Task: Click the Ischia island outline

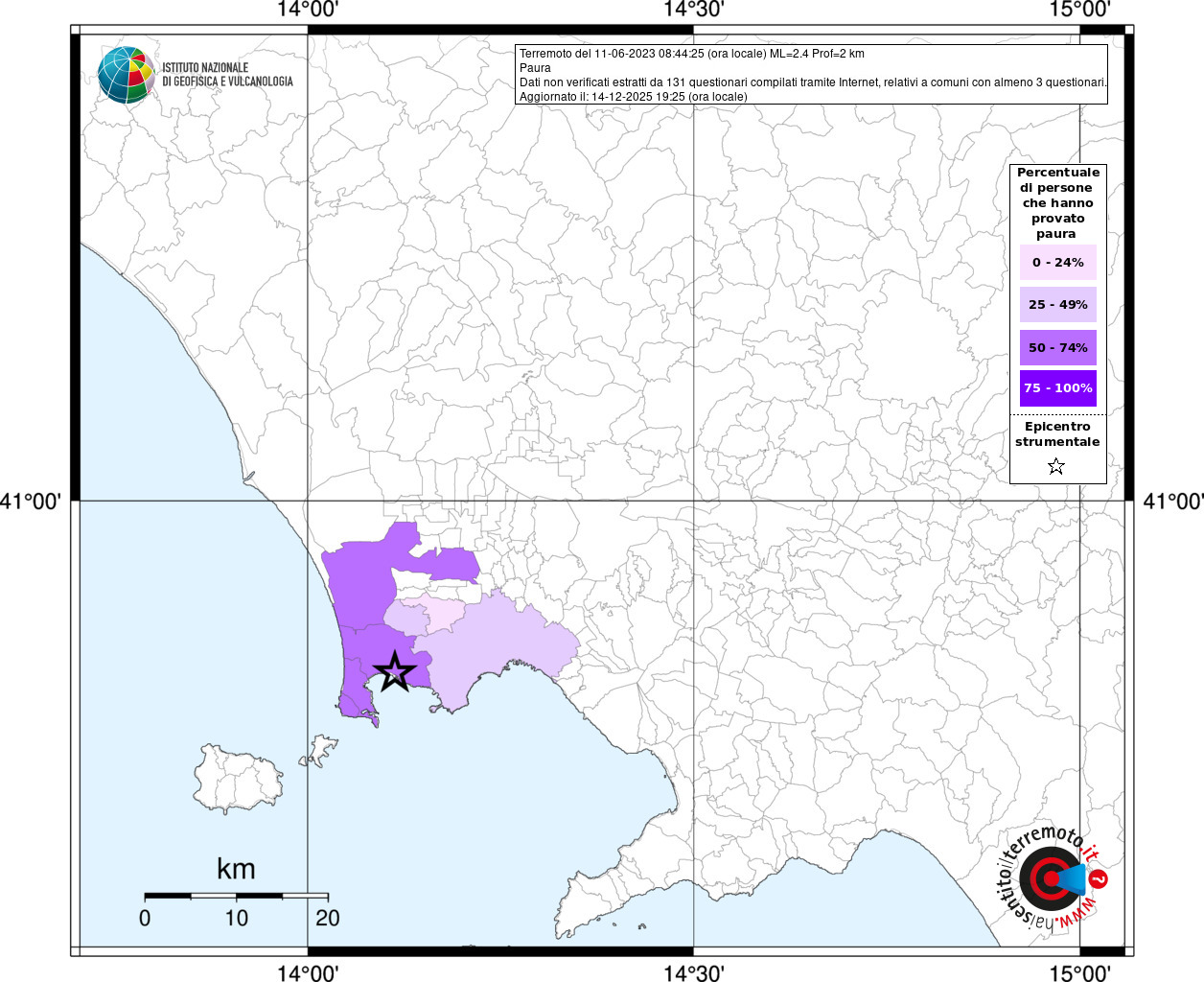Action: coord(237,779)
